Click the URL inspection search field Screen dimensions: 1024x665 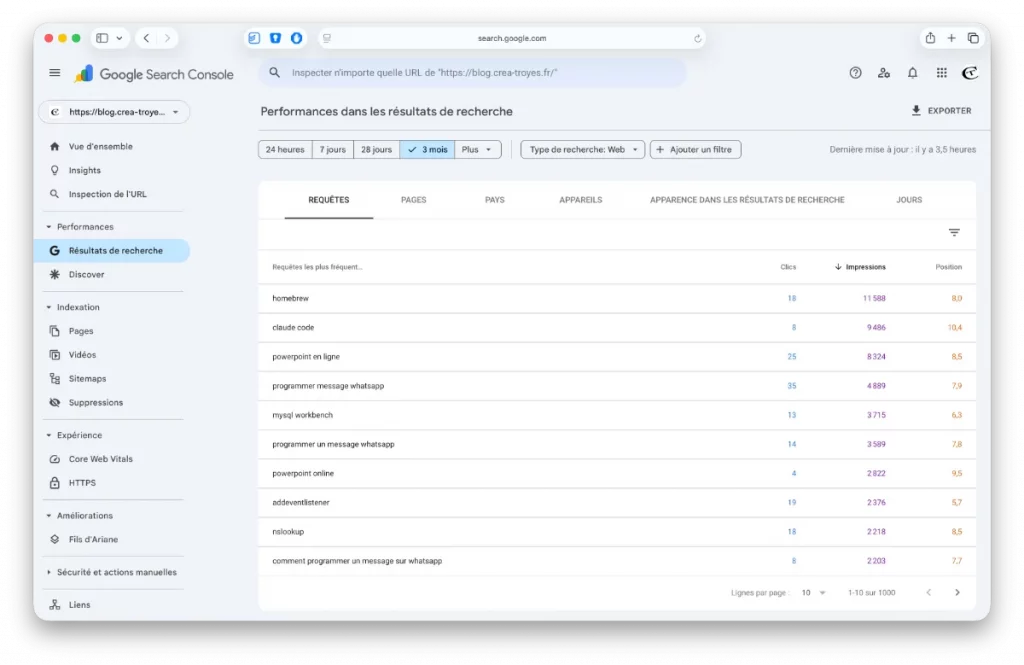coord(472,73)
